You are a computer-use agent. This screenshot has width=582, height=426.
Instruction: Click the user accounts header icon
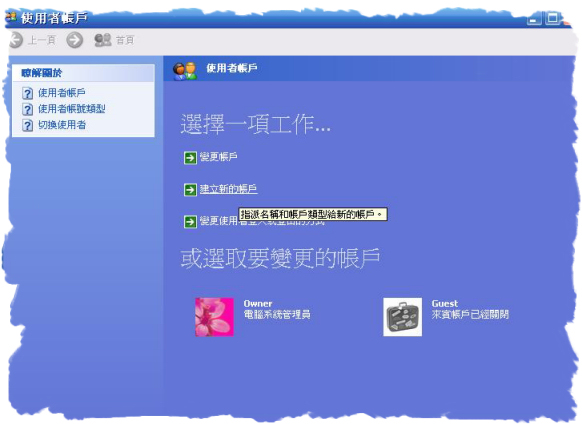tap(185, 71)
